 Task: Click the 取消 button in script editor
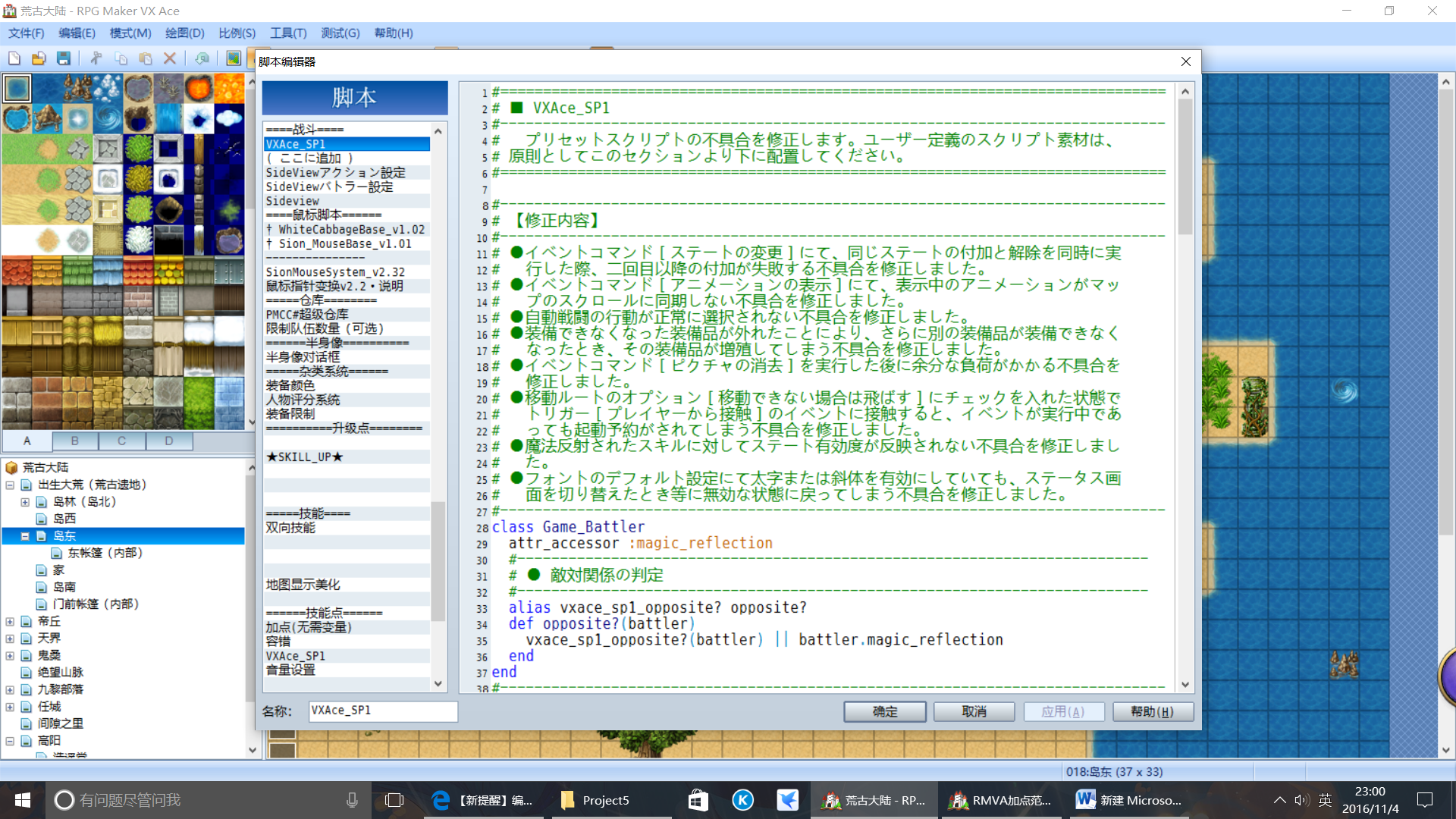(974, 711)
